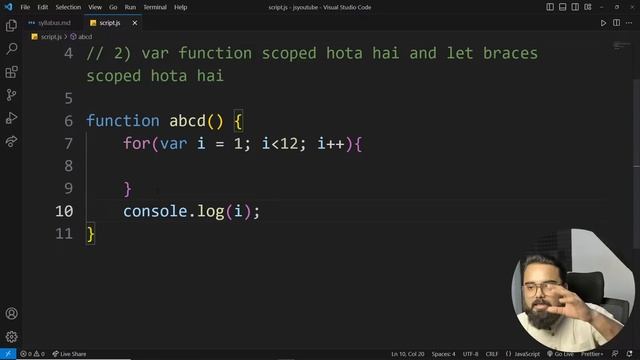The image size is (640, 360).
Task: Open the Go menu
Action: pyautogui.click(x=113, y=7)
